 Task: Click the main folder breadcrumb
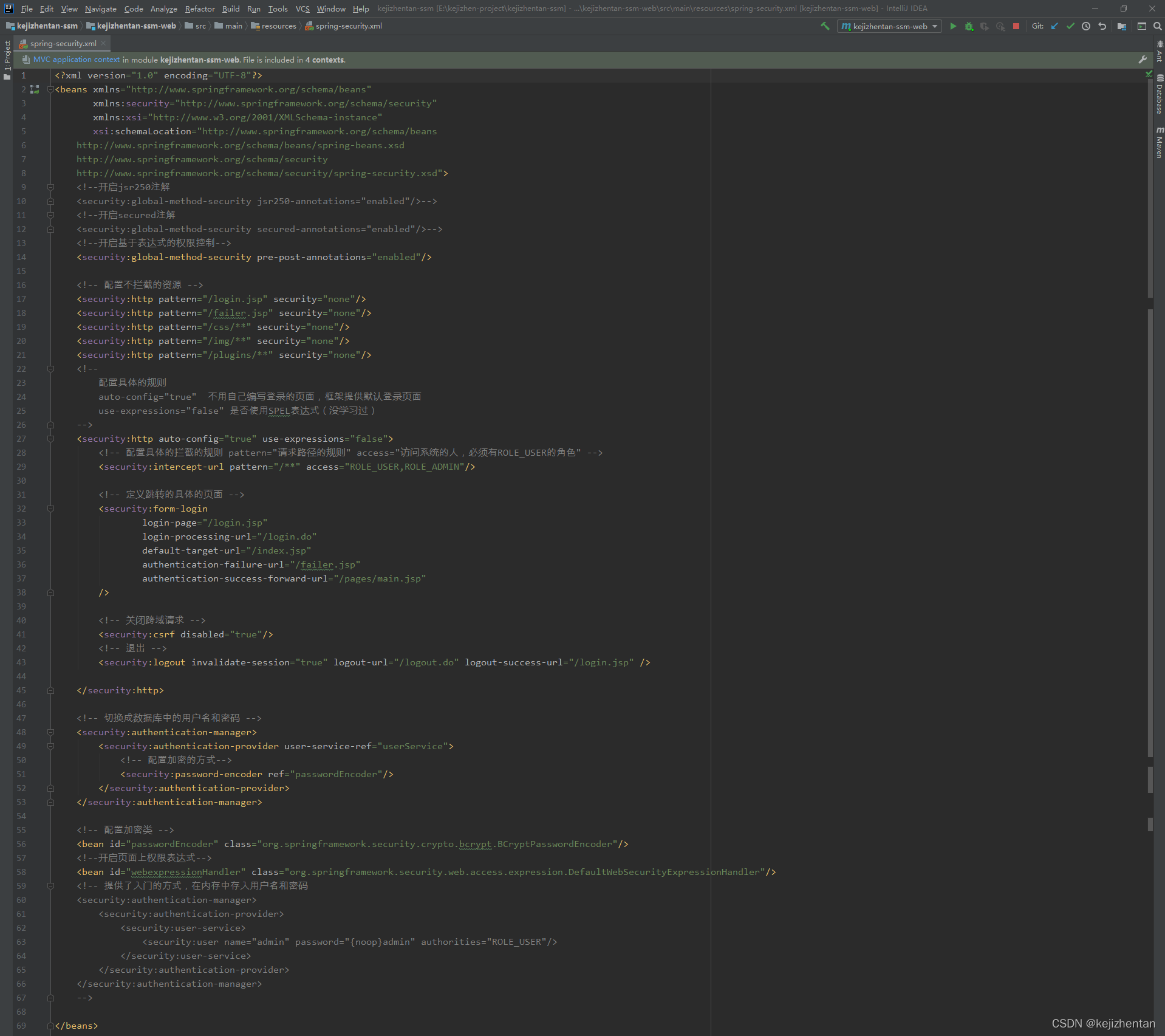(x=229, y=26)
